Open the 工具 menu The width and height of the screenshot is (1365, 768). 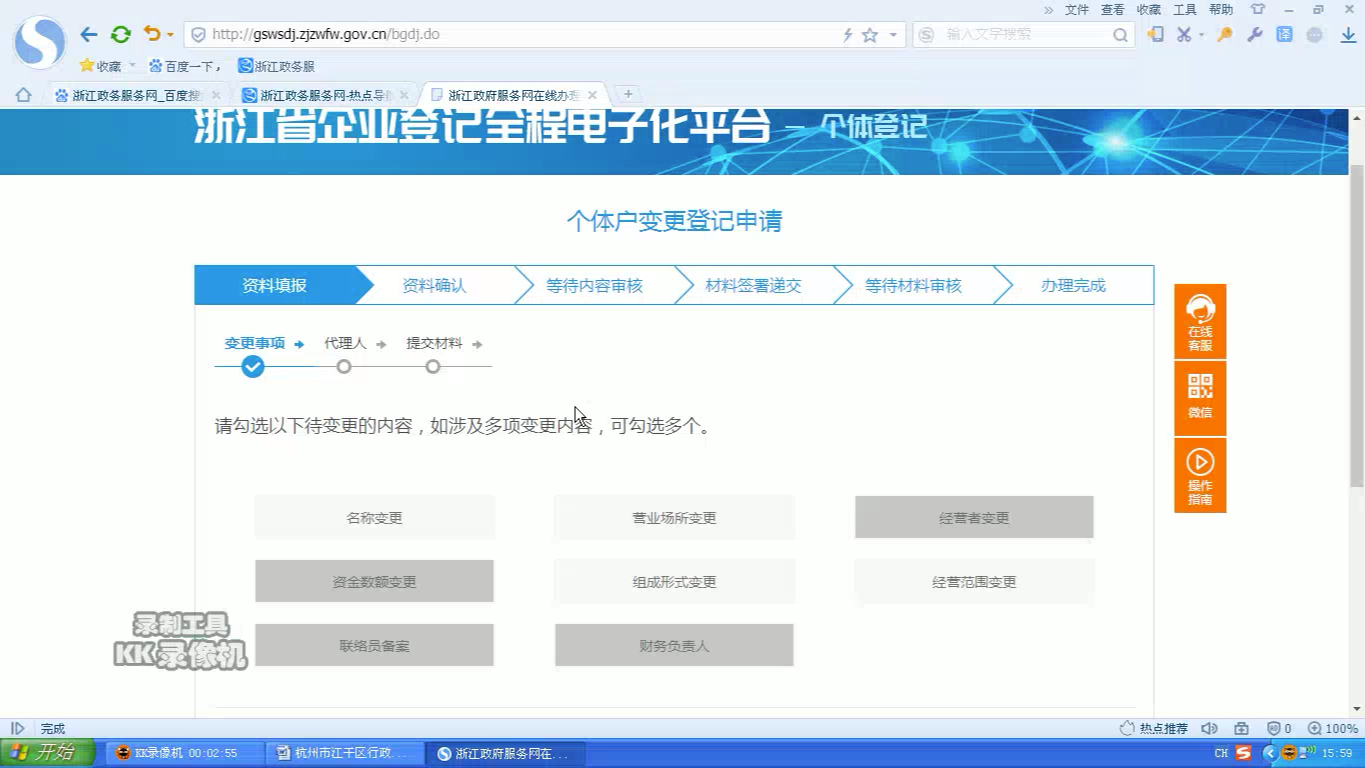click(x=1183, y=9)
